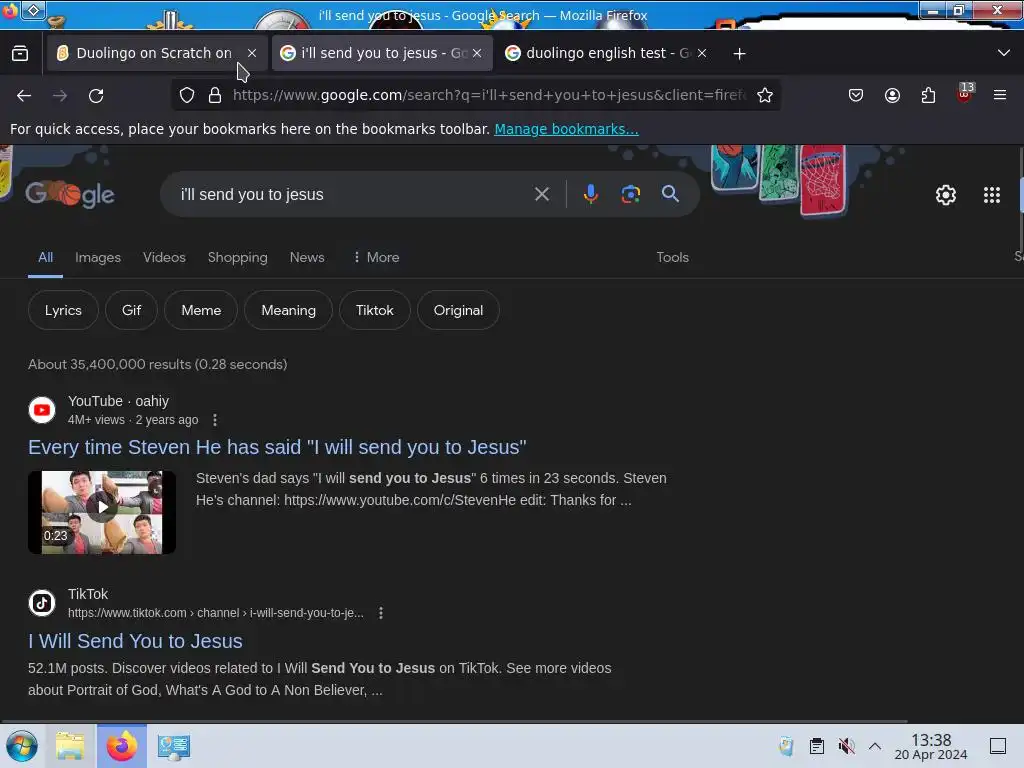The width and height of the screenshot is (1024, 768).
Task: Unmute audio from the tray speaker icon
Action: point(846,746)
